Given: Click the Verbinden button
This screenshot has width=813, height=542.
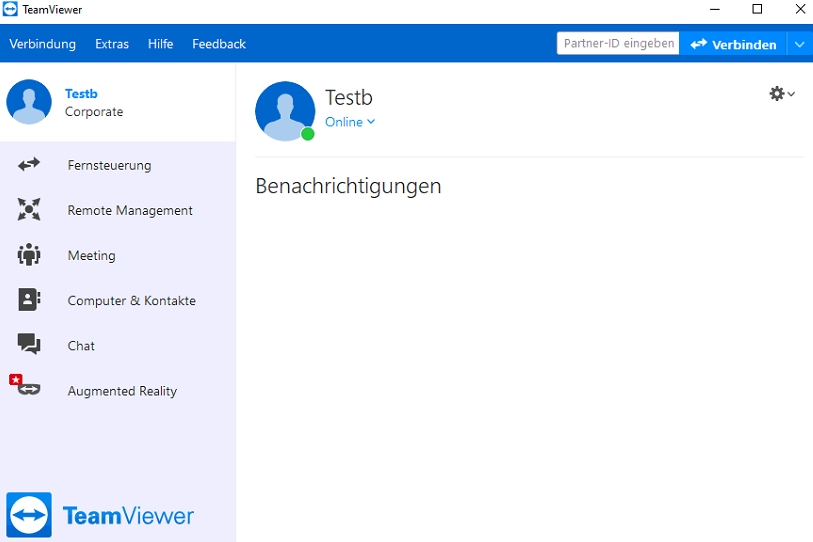Looking at the screenshot, I should (733, 44).
